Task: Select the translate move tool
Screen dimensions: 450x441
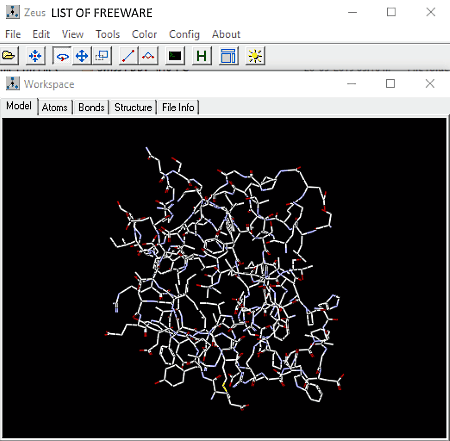Action: pyautogui.click(x=82, y=56)
